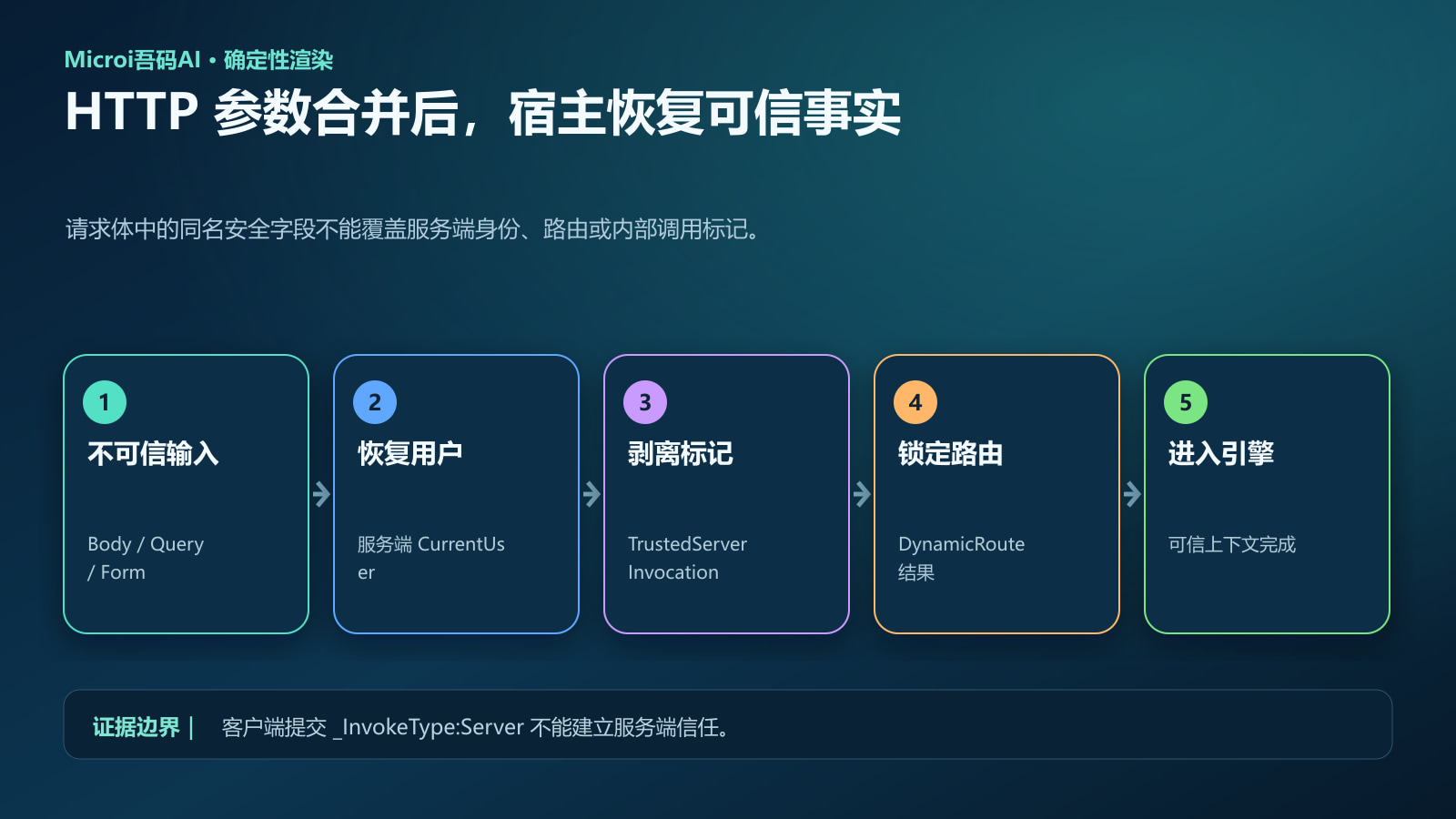Click the orange circle badge 4

tap(915, 402)
